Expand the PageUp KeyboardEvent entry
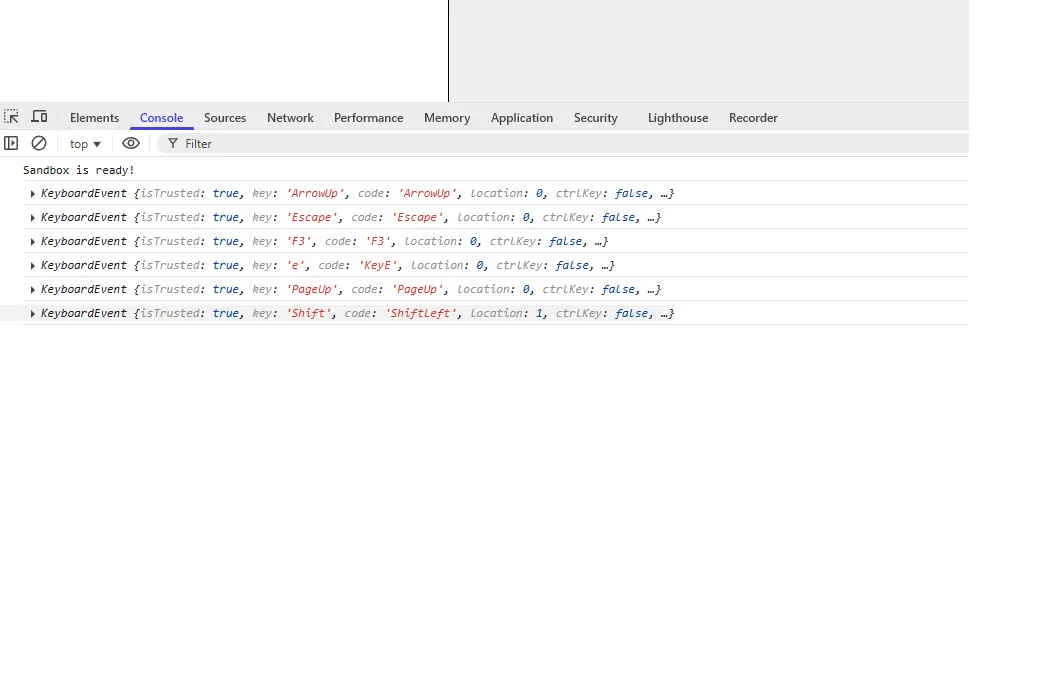 click(x=32, y=290)
